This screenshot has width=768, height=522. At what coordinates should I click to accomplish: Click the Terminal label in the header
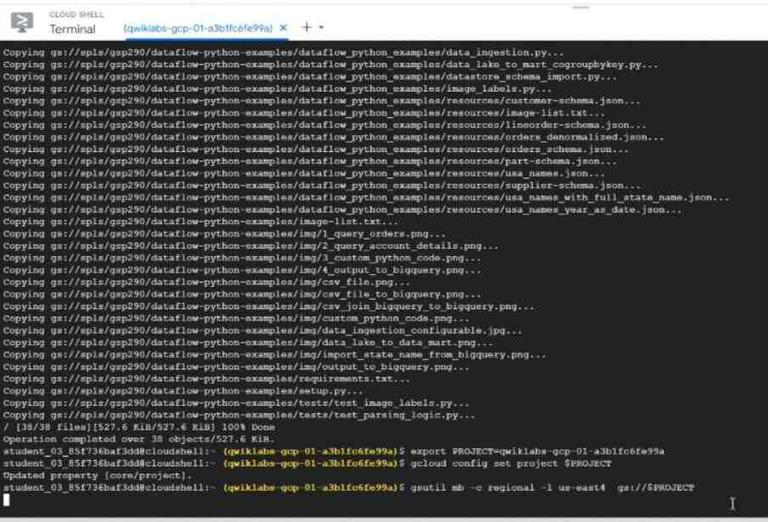(72, 29)
